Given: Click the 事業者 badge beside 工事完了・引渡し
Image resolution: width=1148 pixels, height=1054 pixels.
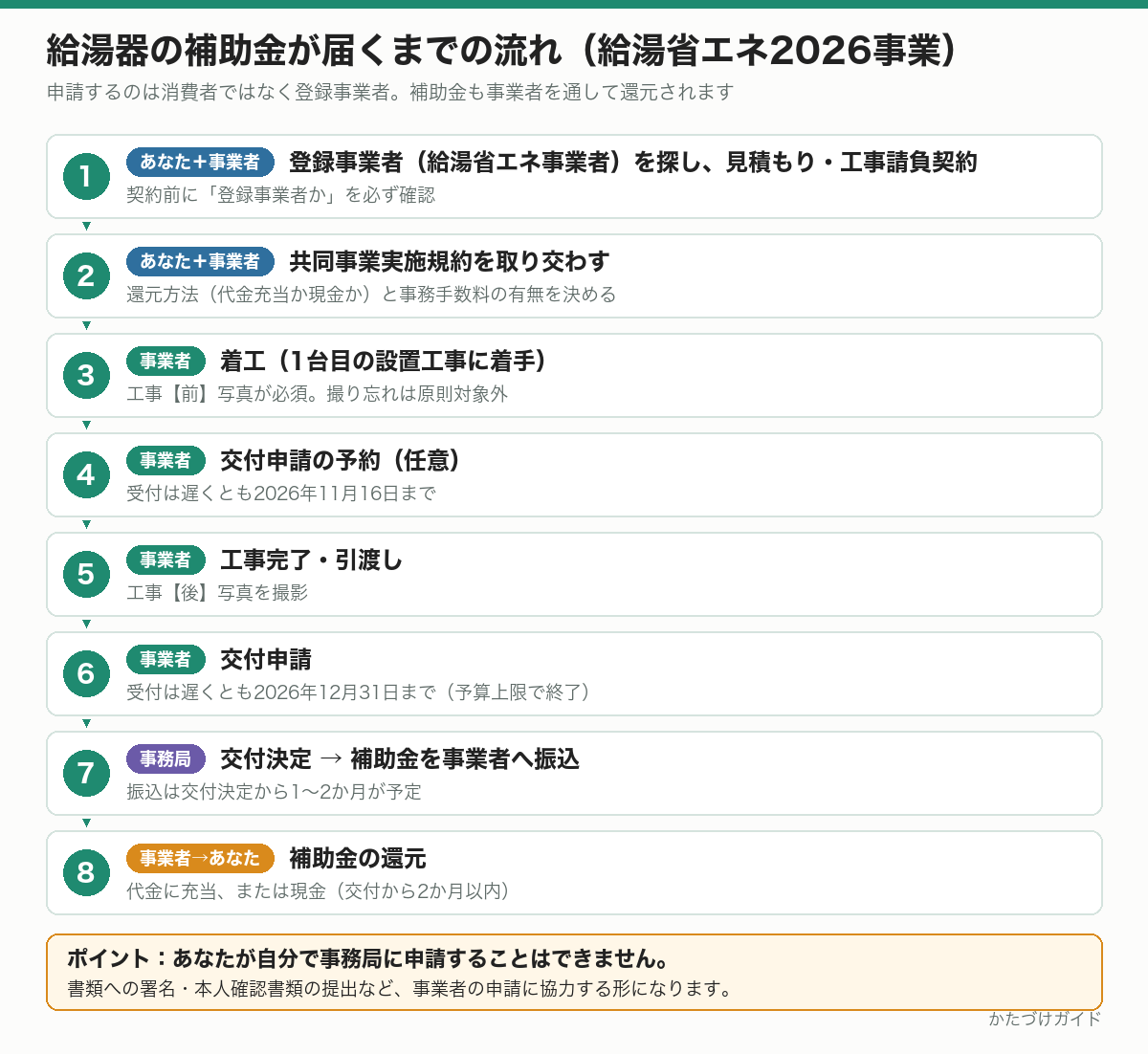Looking at the screenshot, I should click(x=166, y=560).
